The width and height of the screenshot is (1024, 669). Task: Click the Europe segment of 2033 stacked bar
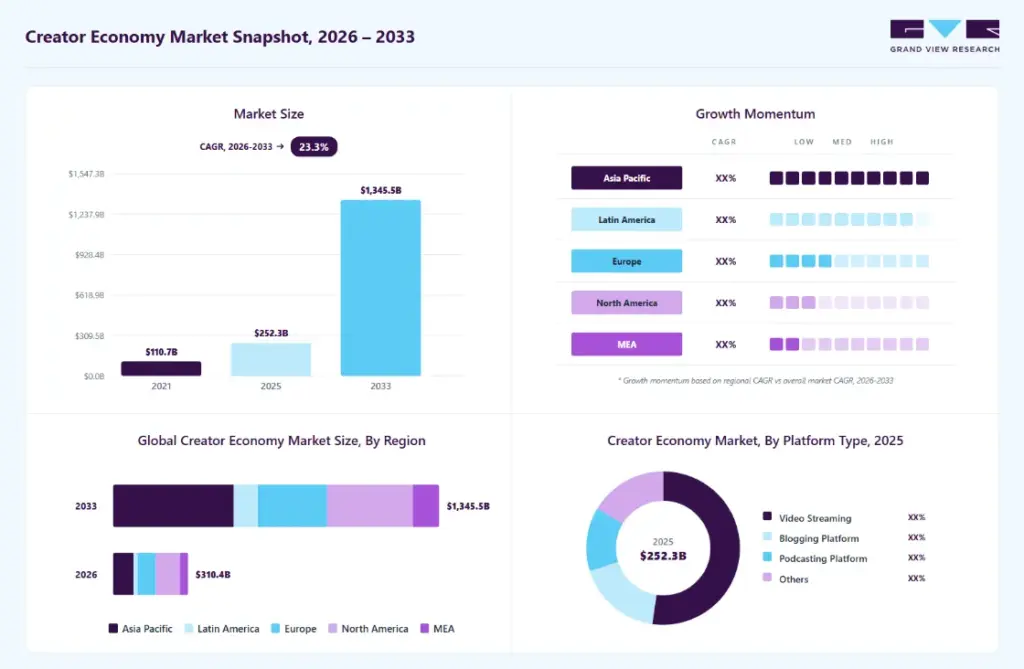point(292,506)
